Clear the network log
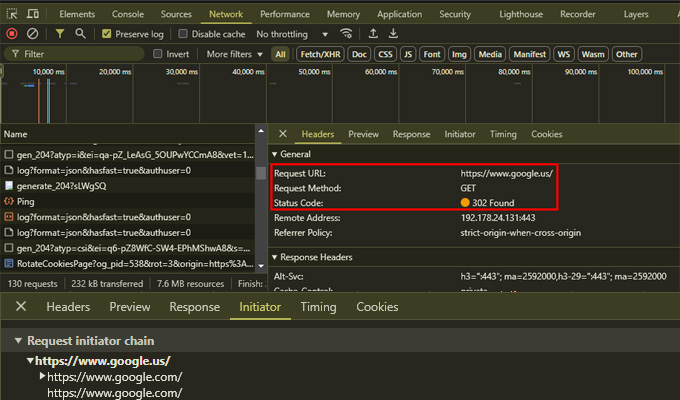 point(33,34)
